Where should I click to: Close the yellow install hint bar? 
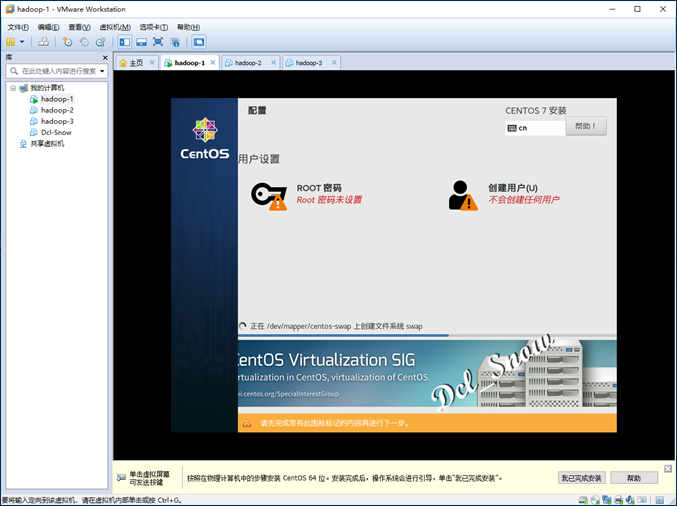[668, 468]
